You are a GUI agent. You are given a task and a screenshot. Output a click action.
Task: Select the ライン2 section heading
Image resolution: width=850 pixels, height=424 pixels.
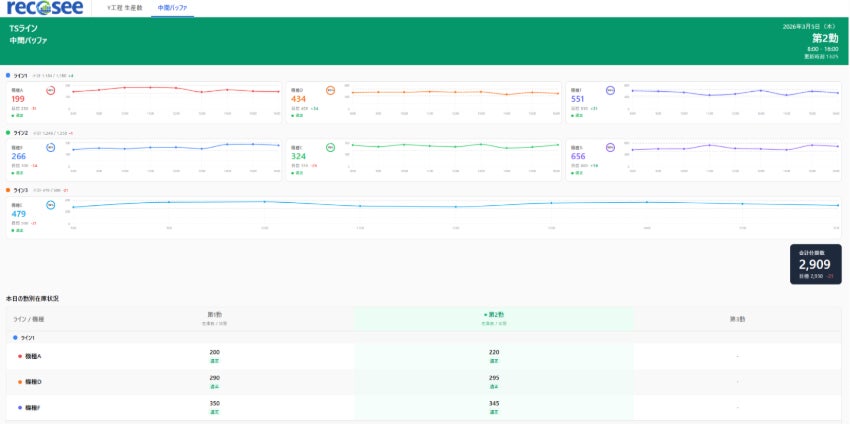coord(21,133)
